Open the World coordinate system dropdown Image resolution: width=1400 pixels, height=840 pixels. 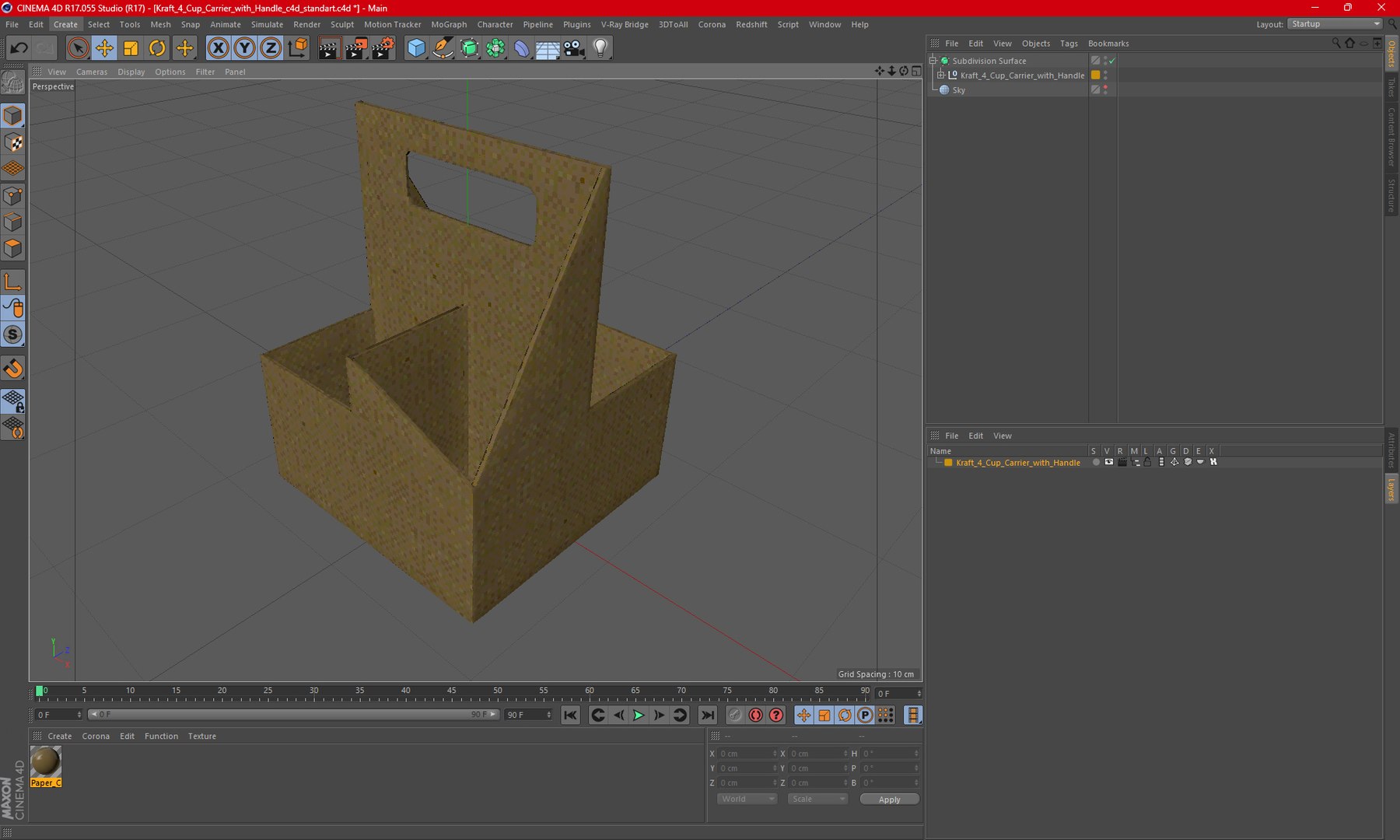point(747,799)
